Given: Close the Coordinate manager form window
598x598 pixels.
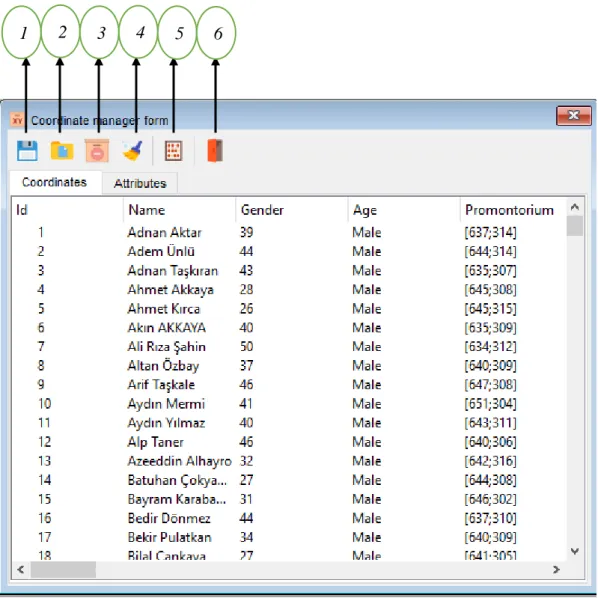Looking at the screenshot, I should tap(574, 115).
